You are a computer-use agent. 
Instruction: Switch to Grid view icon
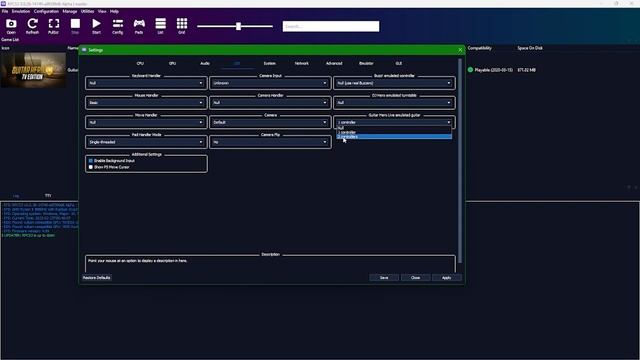coord(182,26)
